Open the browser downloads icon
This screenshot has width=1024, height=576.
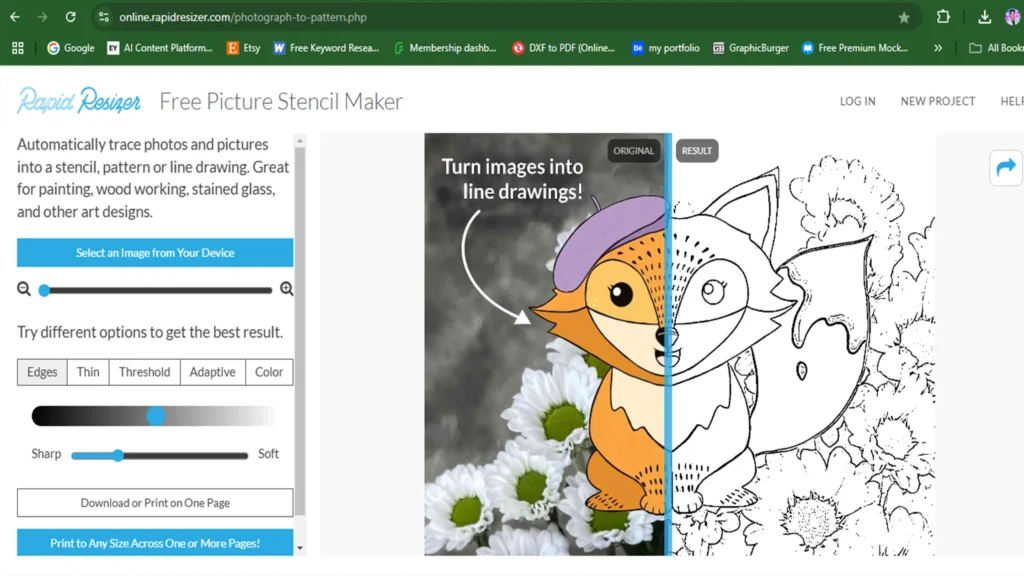pos(985,17)
